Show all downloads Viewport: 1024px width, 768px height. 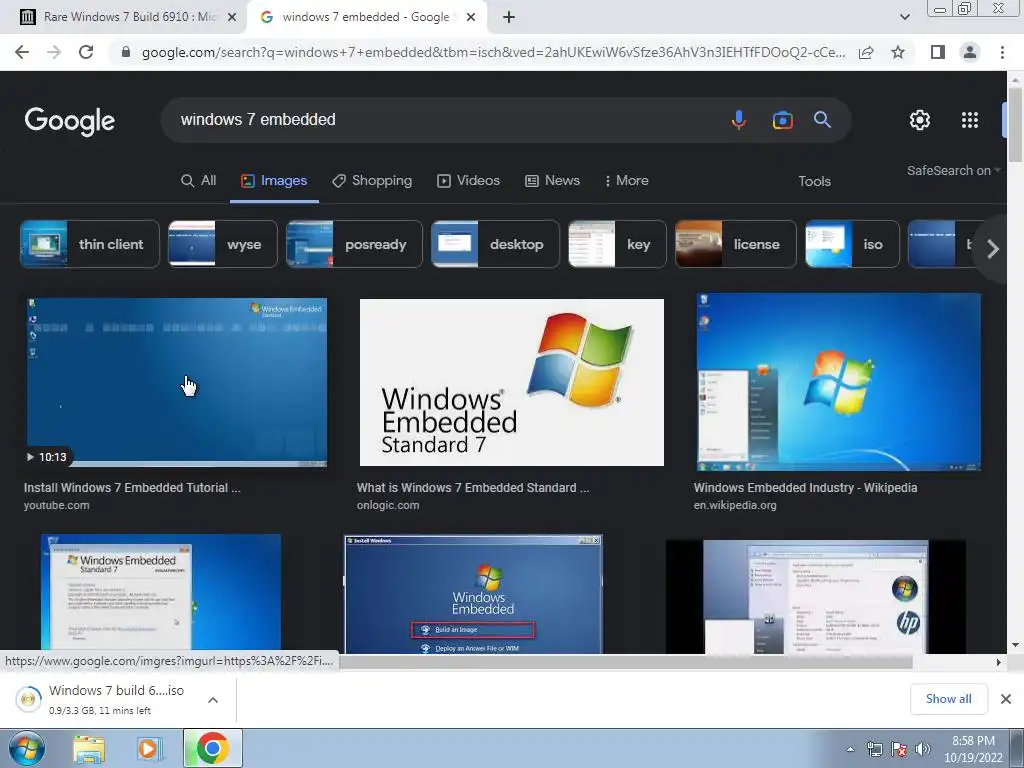coord(948,699)
